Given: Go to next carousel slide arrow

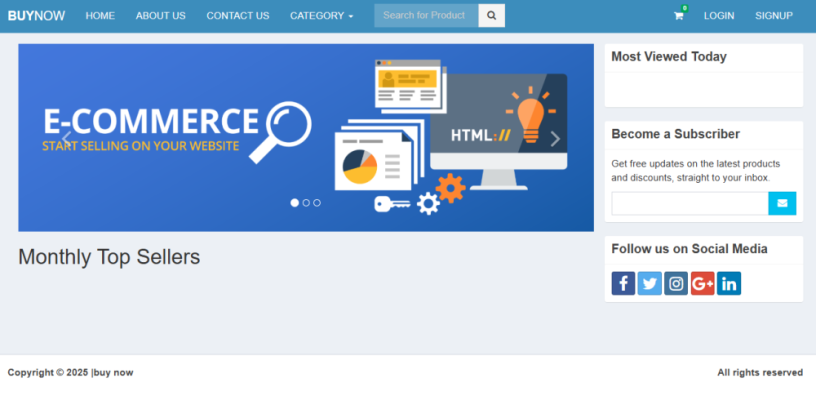Looking at the screenshot, I should (555, 139).
